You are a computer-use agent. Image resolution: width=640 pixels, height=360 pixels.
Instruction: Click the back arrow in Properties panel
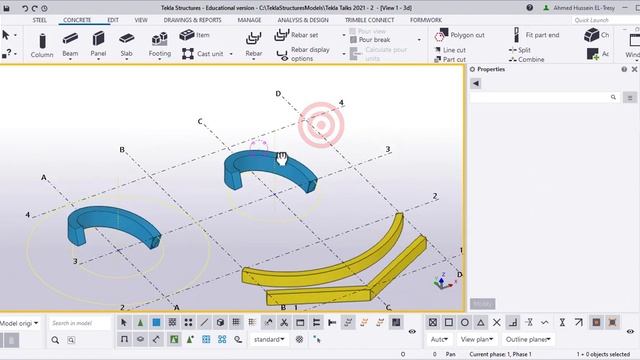click(476, 84)
